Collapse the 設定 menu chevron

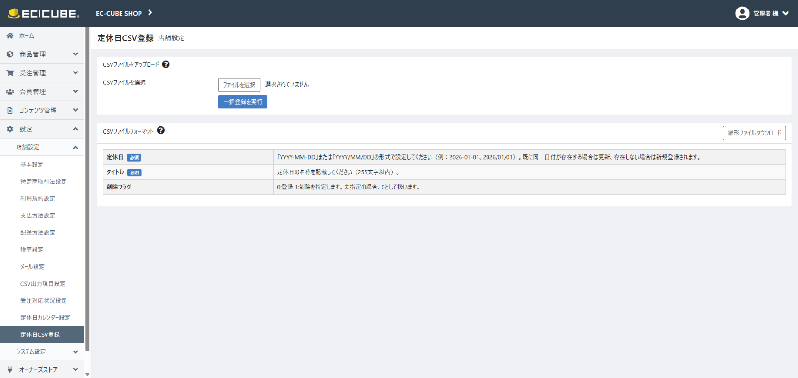pos(75,129)
